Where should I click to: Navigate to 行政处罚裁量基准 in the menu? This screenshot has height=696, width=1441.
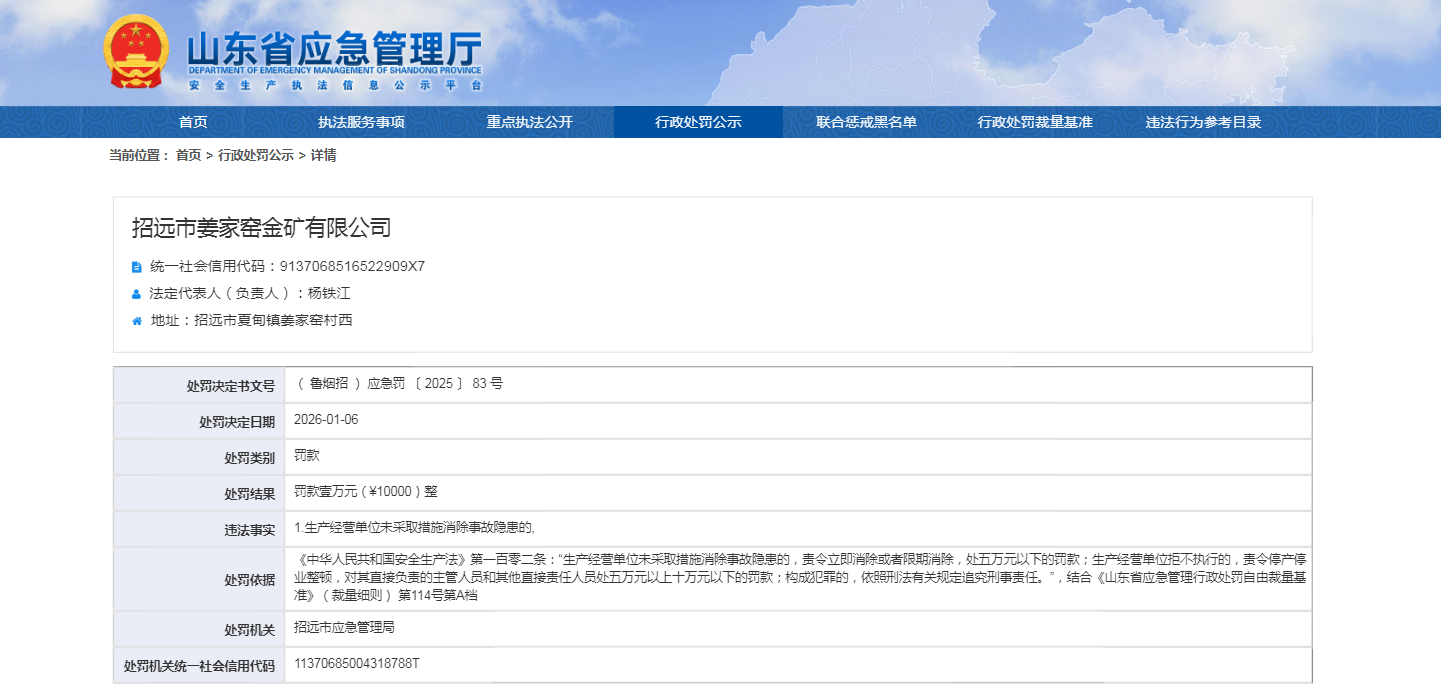point(1035,122)
